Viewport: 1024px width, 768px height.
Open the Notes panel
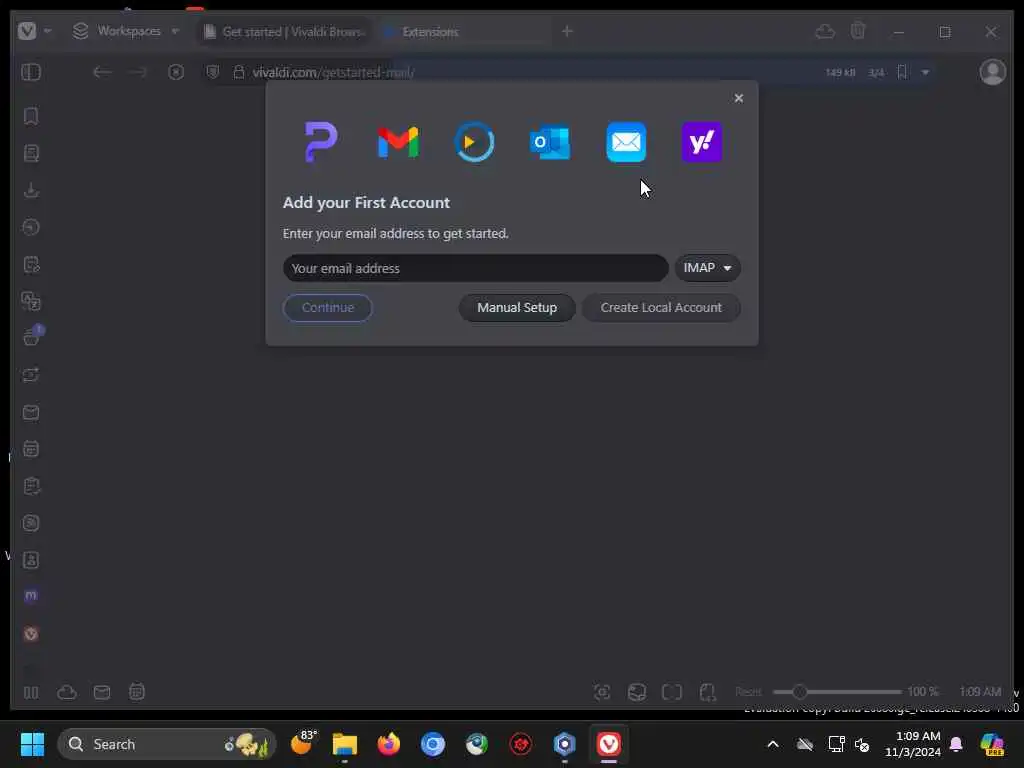(x=31, y=264)
